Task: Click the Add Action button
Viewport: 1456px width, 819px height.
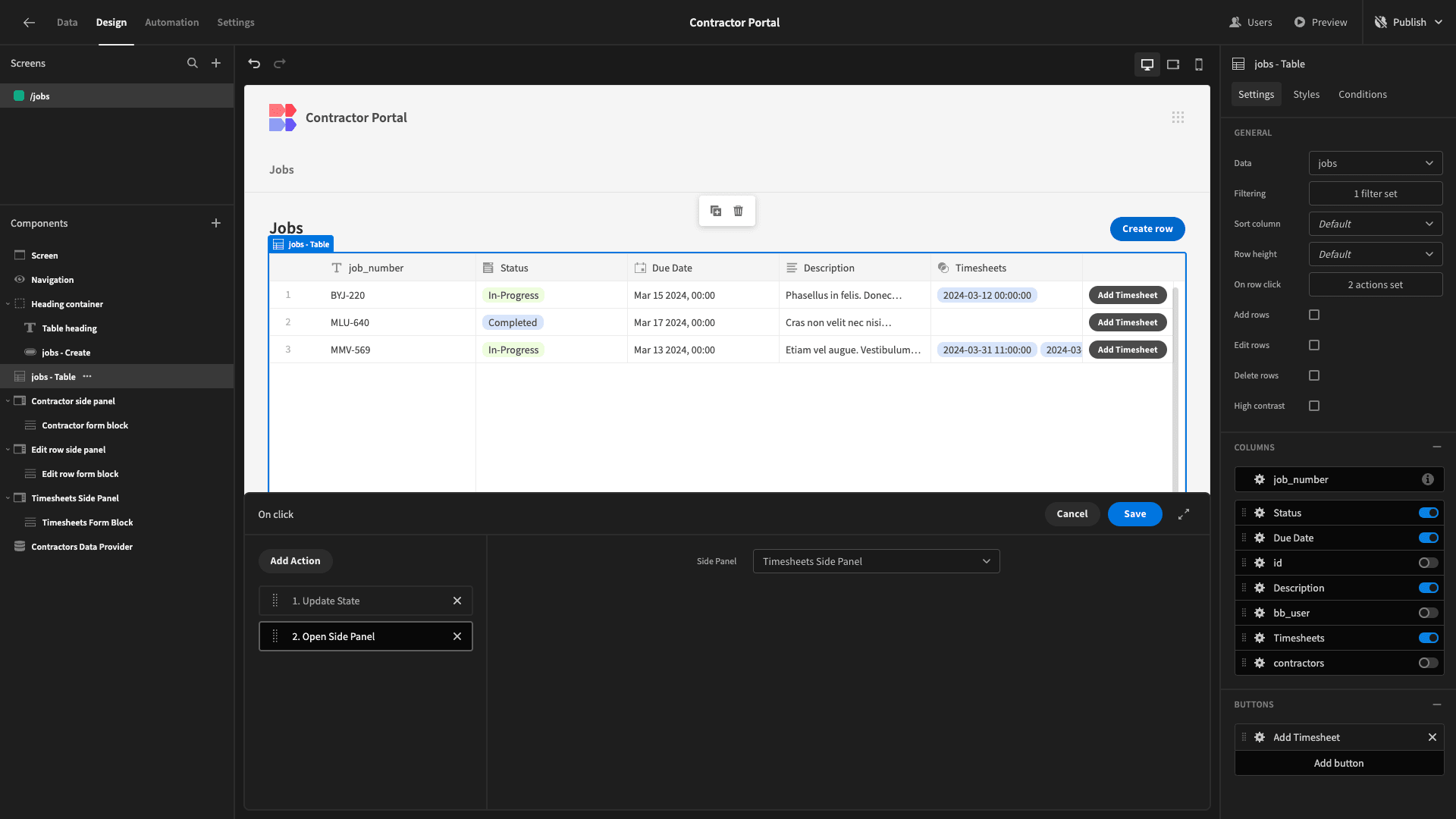Action: (296, 561)
